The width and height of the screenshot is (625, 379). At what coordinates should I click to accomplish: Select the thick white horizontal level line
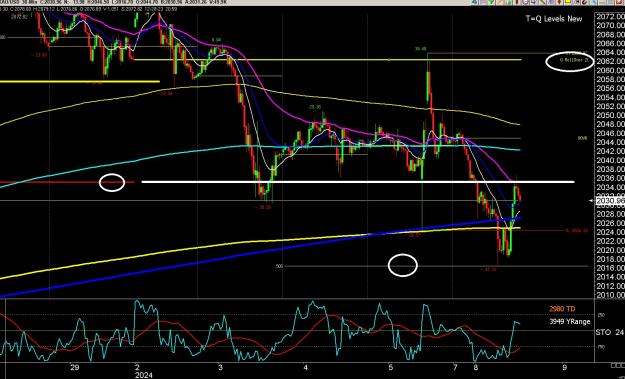pyautogui.click(x=358, y=182)
